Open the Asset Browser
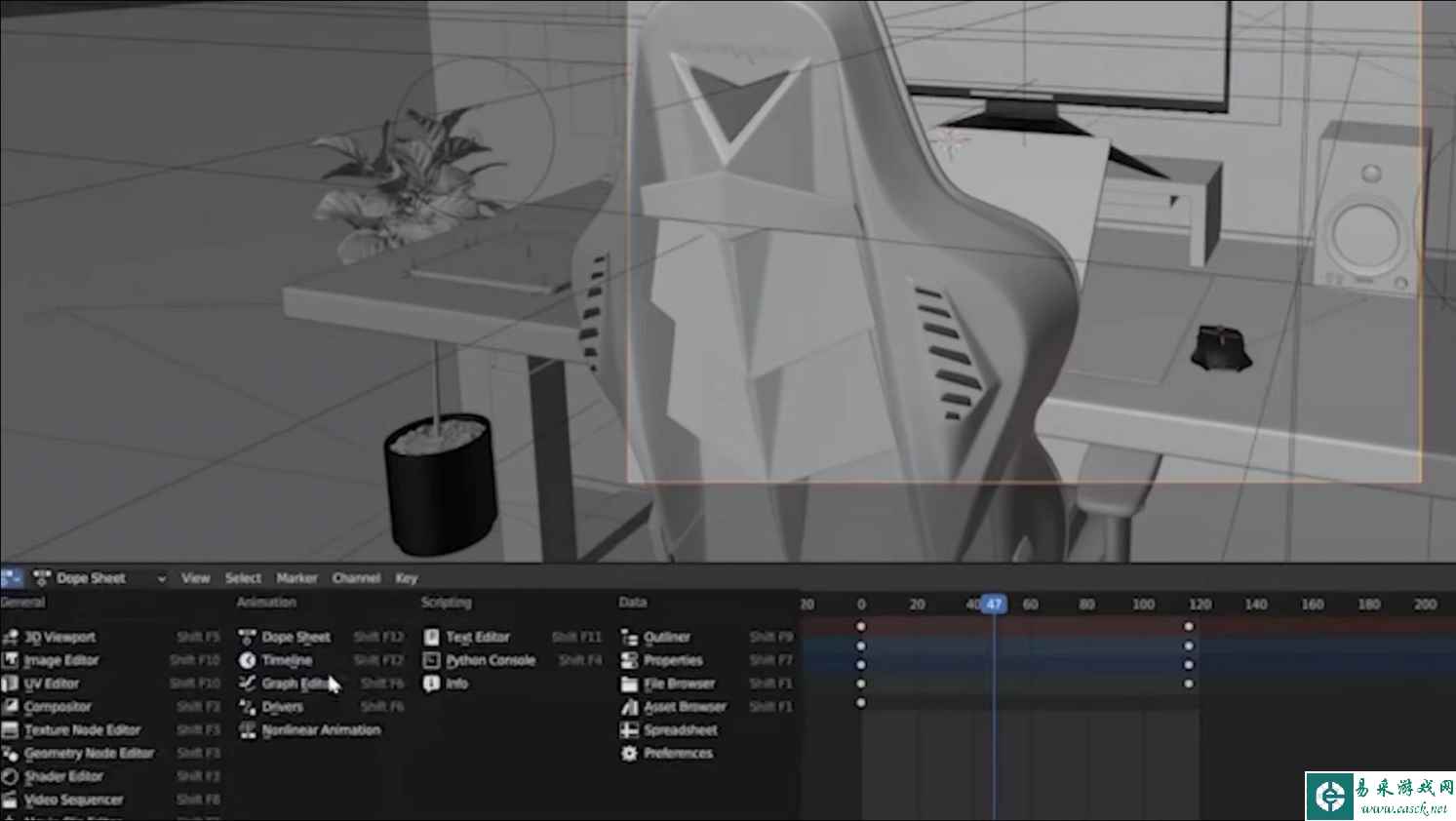 (x=684, y=707)
